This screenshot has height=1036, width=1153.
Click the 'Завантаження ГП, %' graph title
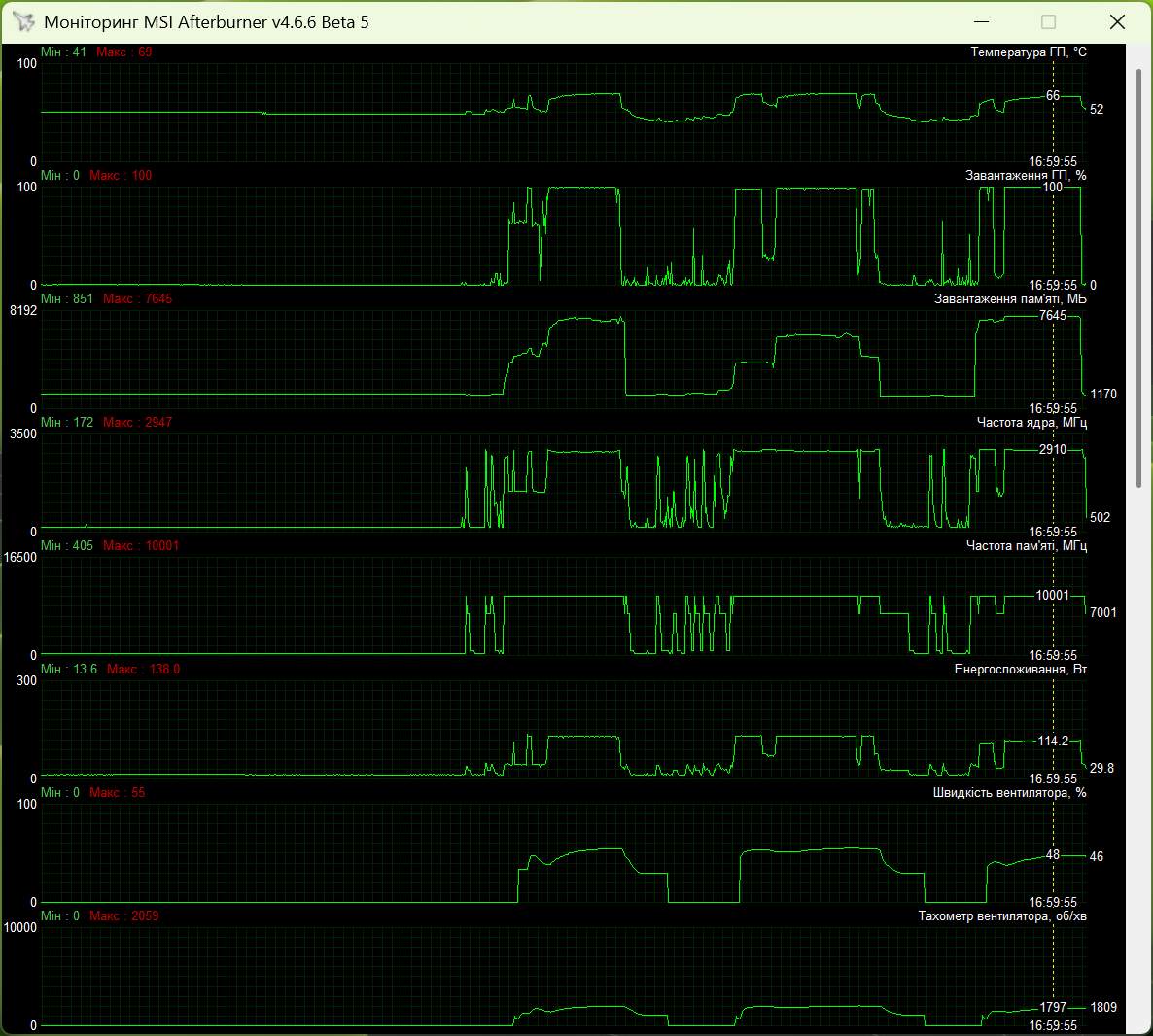pos(1025,176)
